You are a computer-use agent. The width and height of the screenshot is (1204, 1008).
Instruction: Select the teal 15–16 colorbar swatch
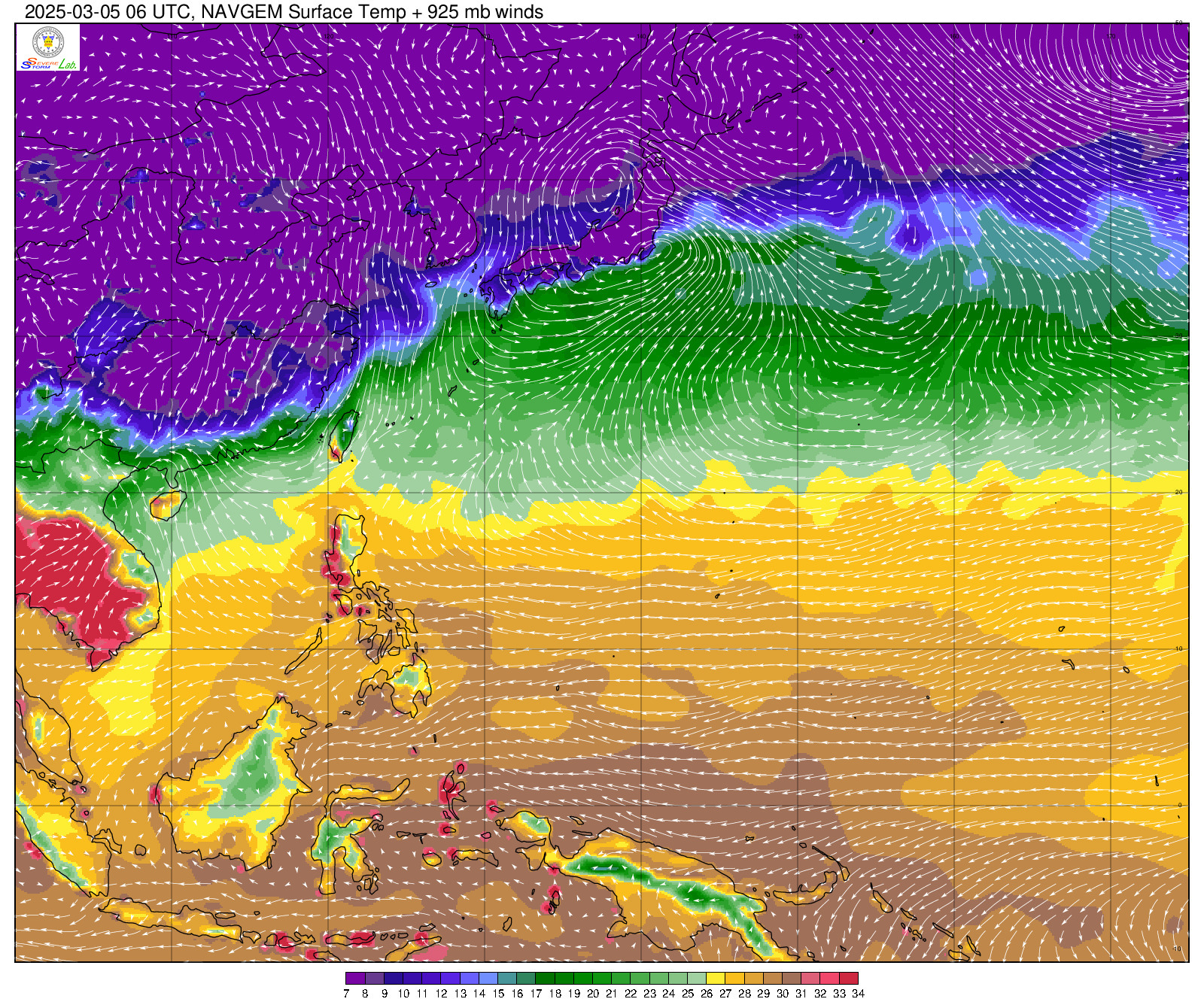[x=507, y=978]
